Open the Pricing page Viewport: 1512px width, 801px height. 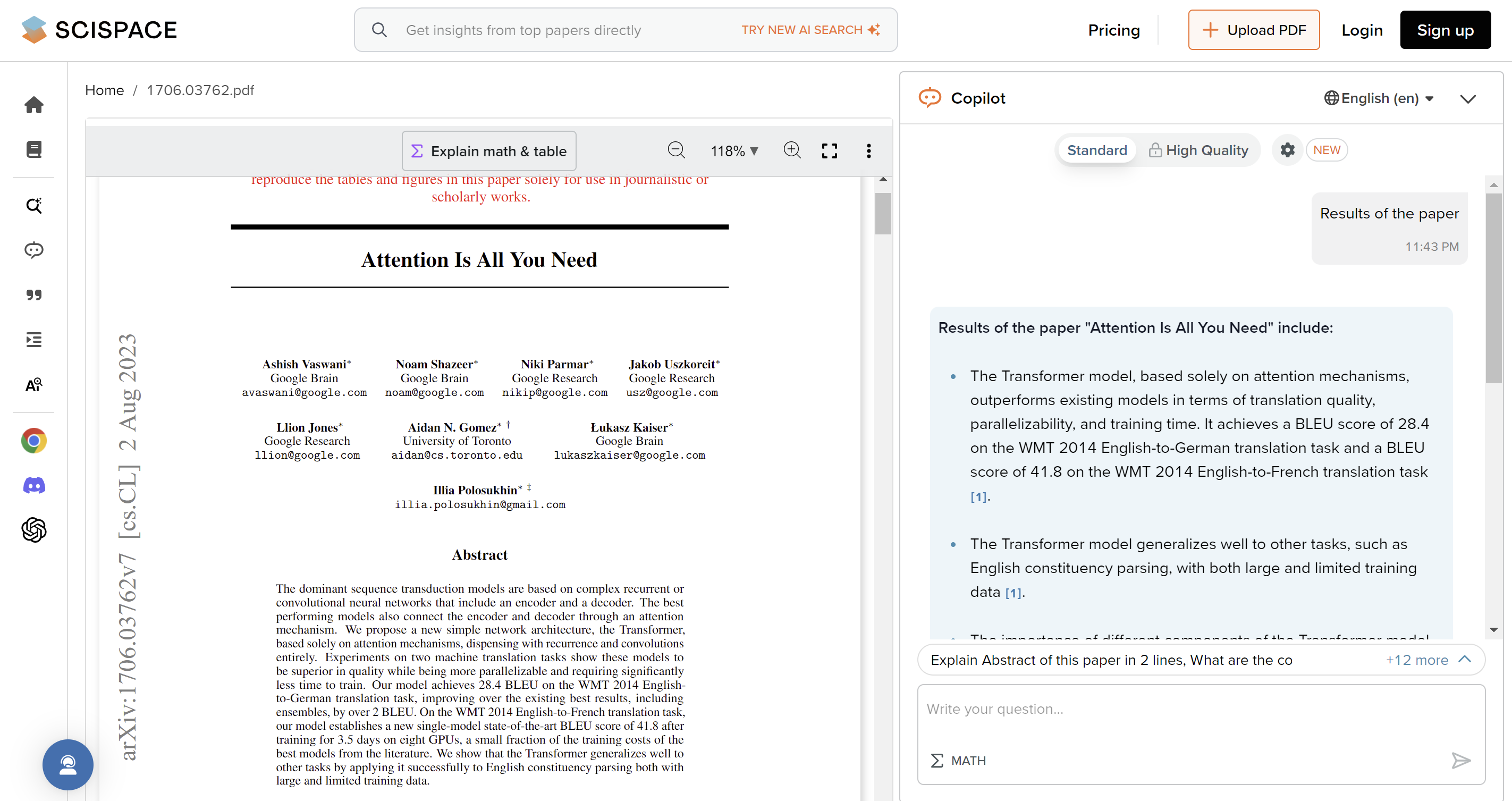pos(1113,30)
